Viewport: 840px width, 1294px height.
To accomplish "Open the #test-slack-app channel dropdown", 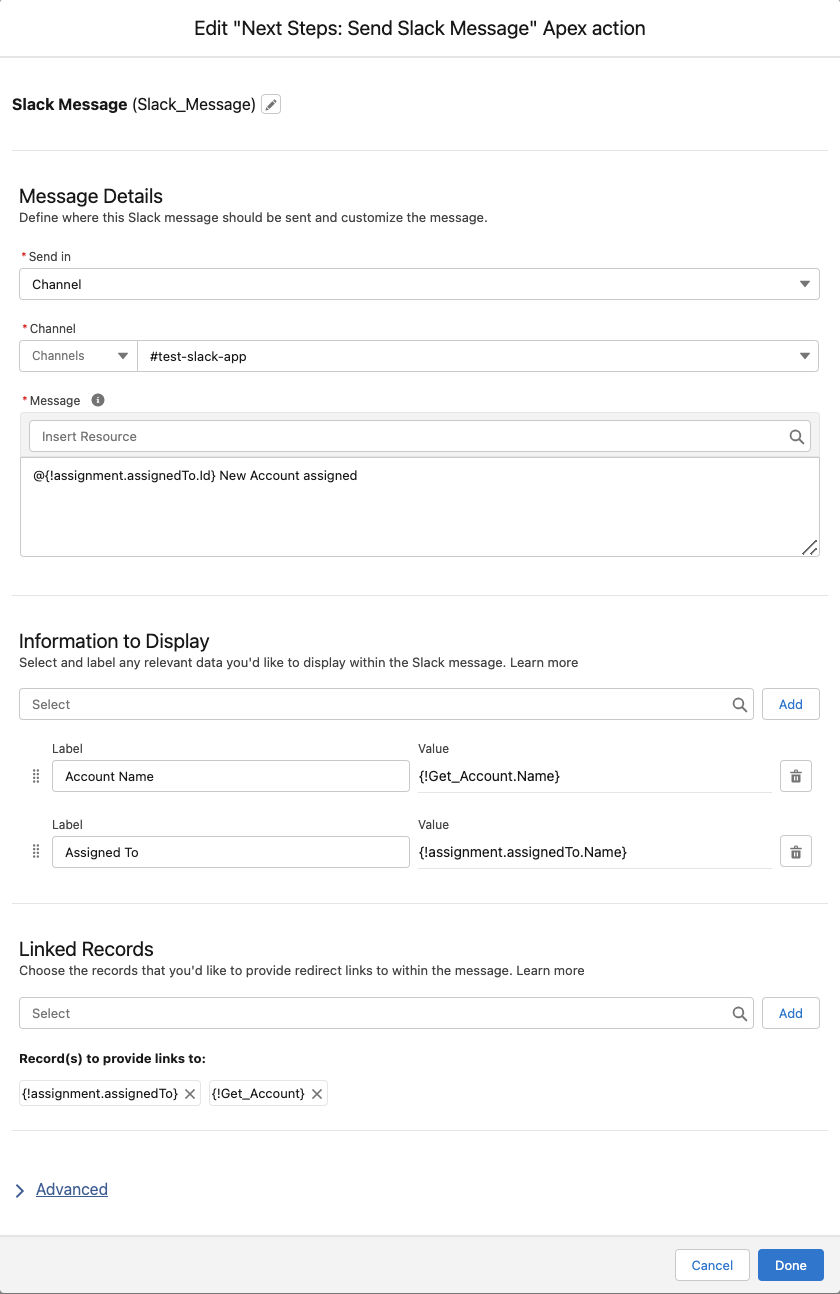I will (x=478, y=356).
